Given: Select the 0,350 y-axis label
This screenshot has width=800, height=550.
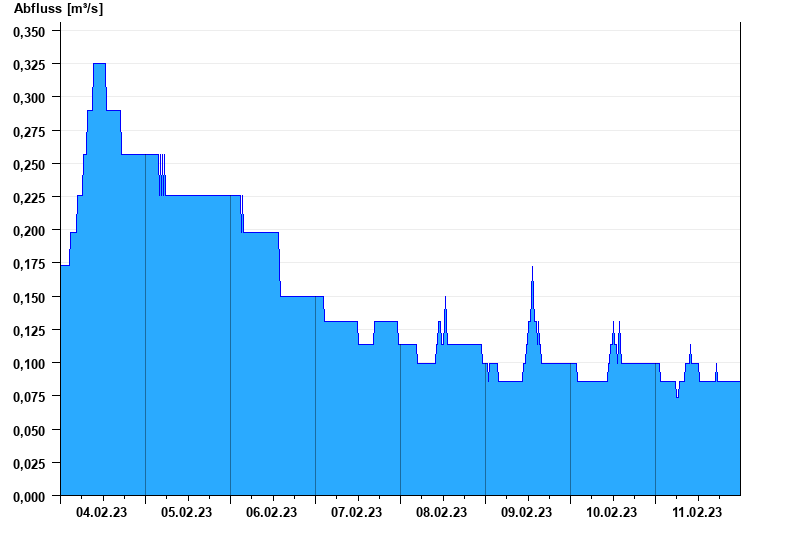Looking at the screenshot, I should pos(29,32).
